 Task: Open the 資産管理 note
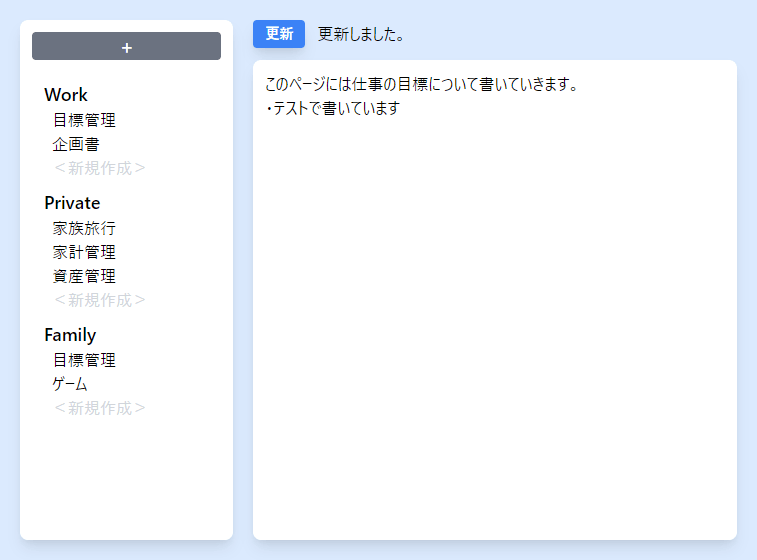84,276
